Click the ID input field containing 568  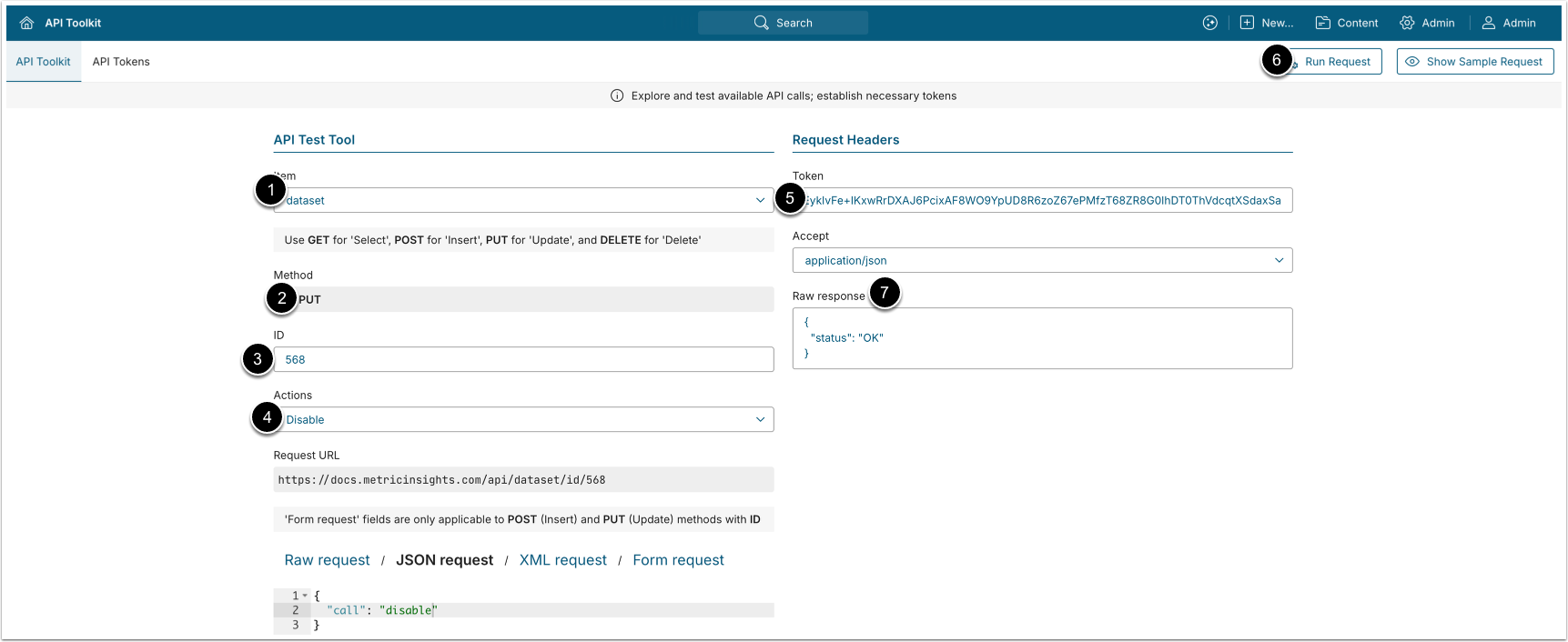523,359
